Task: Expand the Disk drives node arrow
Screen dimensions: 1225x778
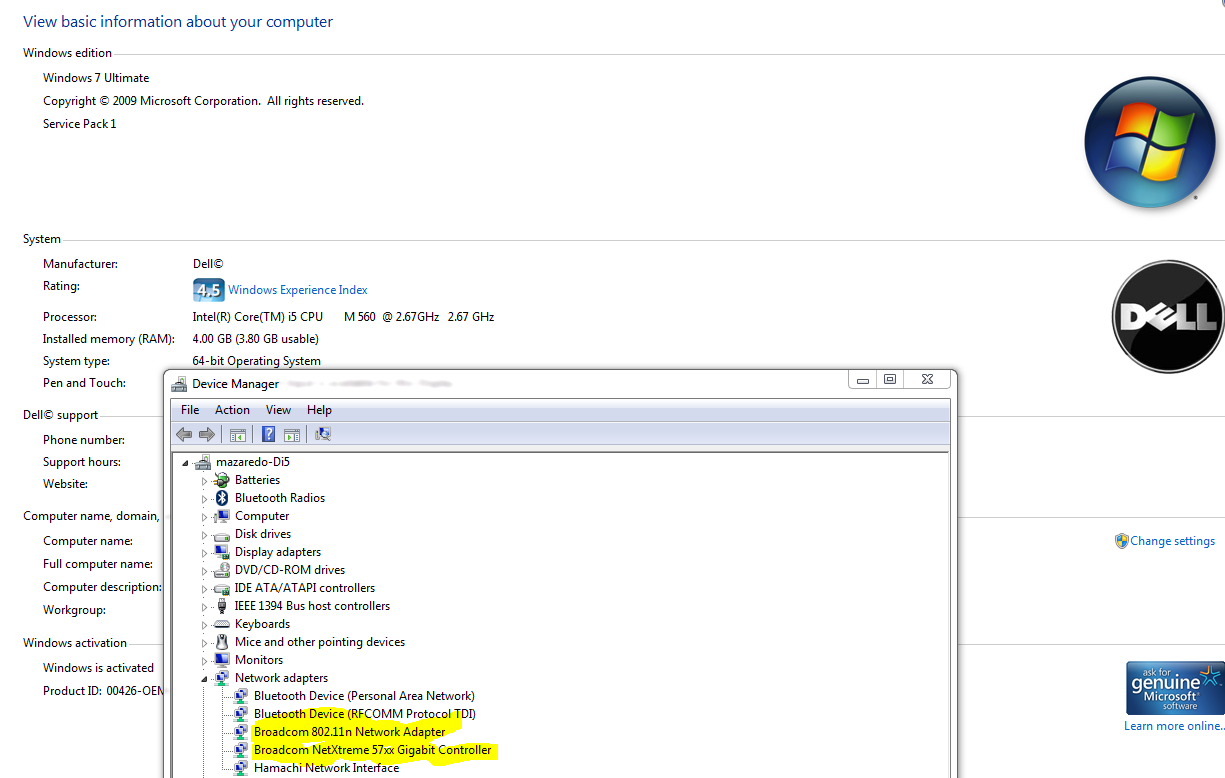Action: [205, 535]
